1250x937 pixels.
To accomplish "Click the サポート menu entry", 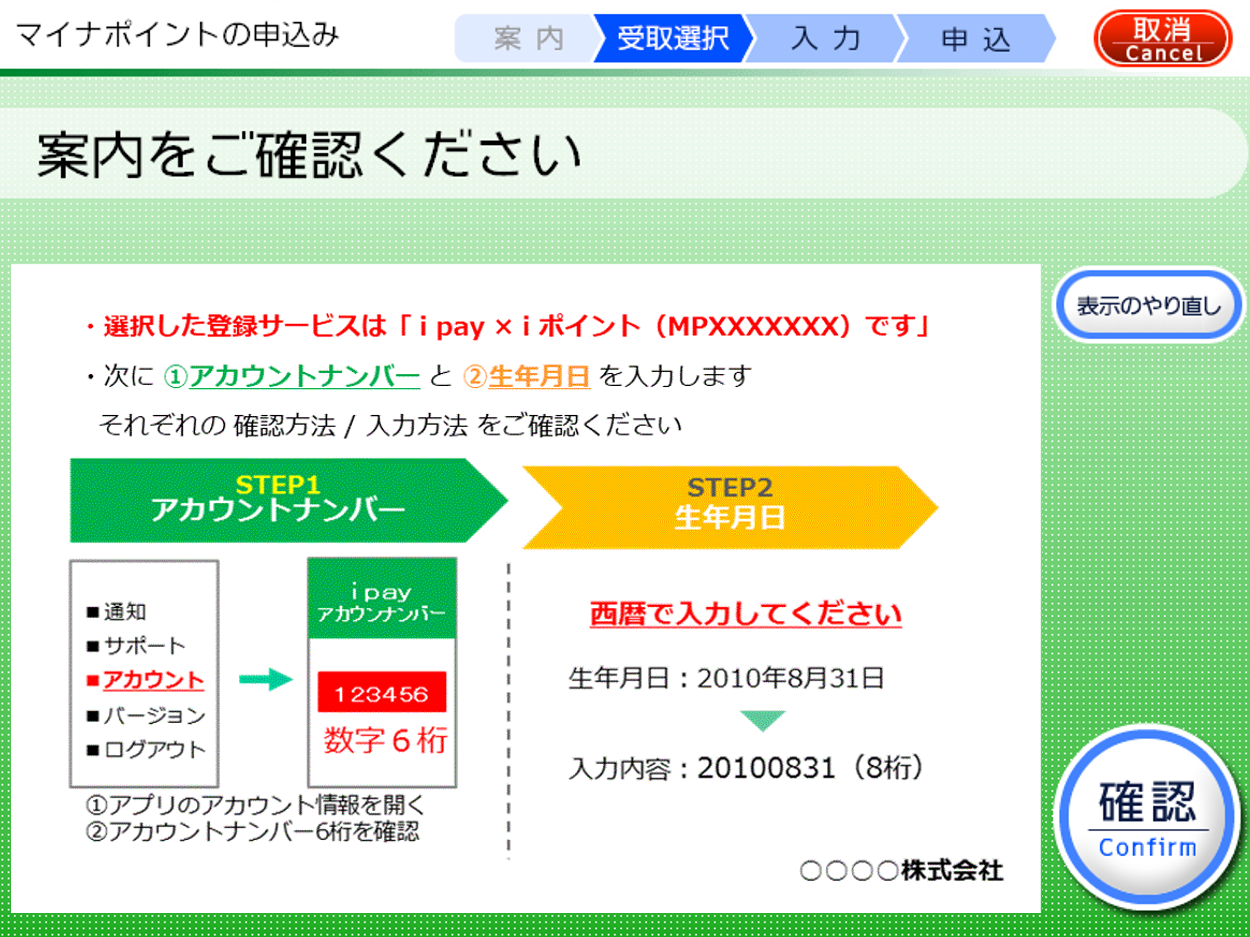I will [x=136, y=646].
